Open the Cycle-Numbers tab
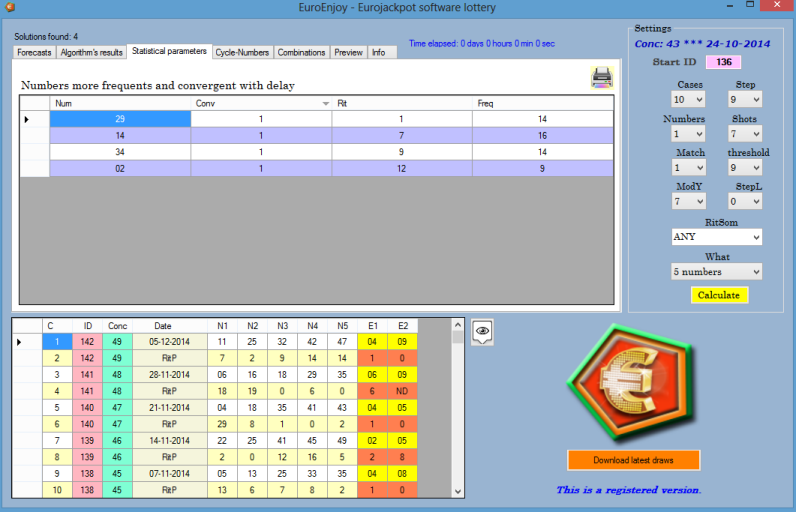The width and height of the screenshot is (796, 512). pyautogui.click(x=242, y=52)
